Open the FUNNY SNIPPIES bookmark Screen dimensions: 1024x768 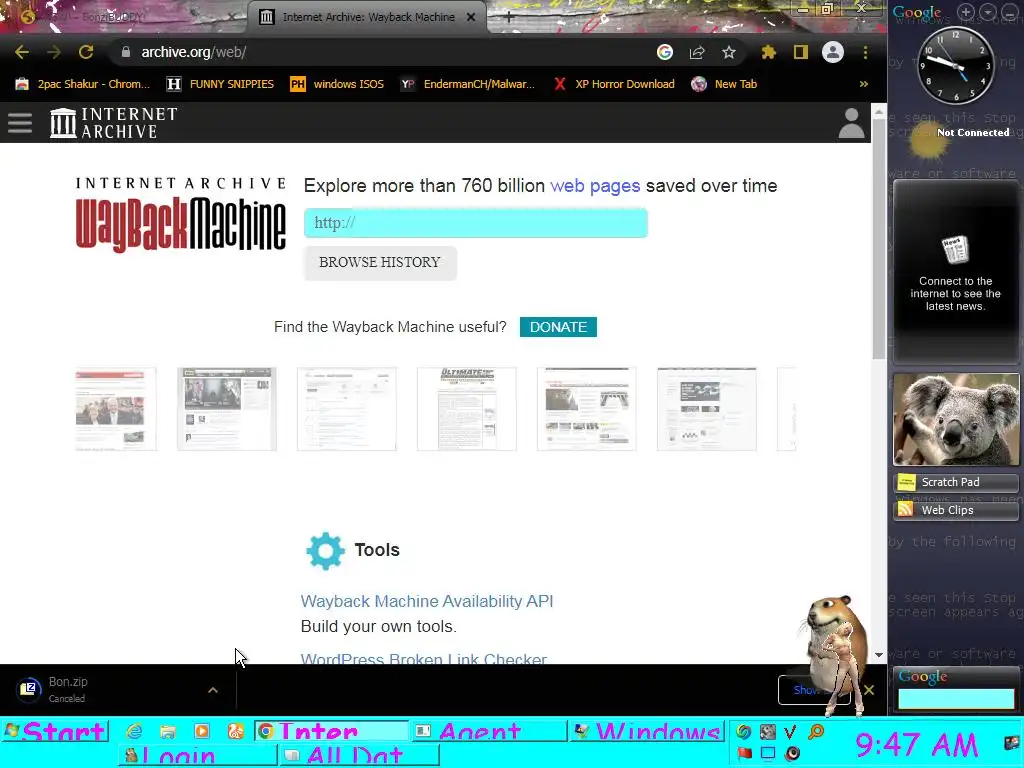220,84
